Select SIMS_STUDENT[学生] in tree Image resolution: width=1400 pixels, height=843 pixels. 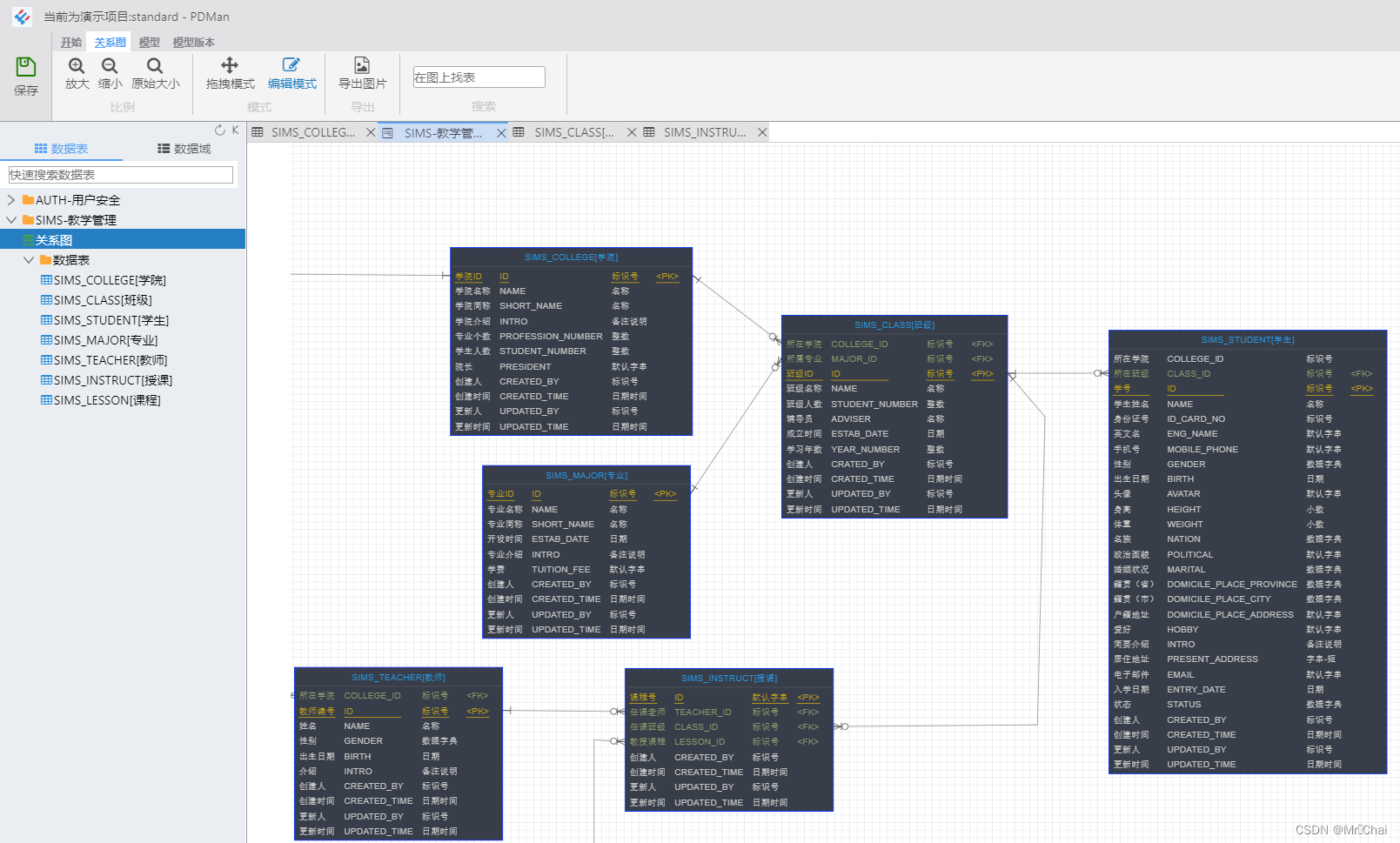(111, 320)
